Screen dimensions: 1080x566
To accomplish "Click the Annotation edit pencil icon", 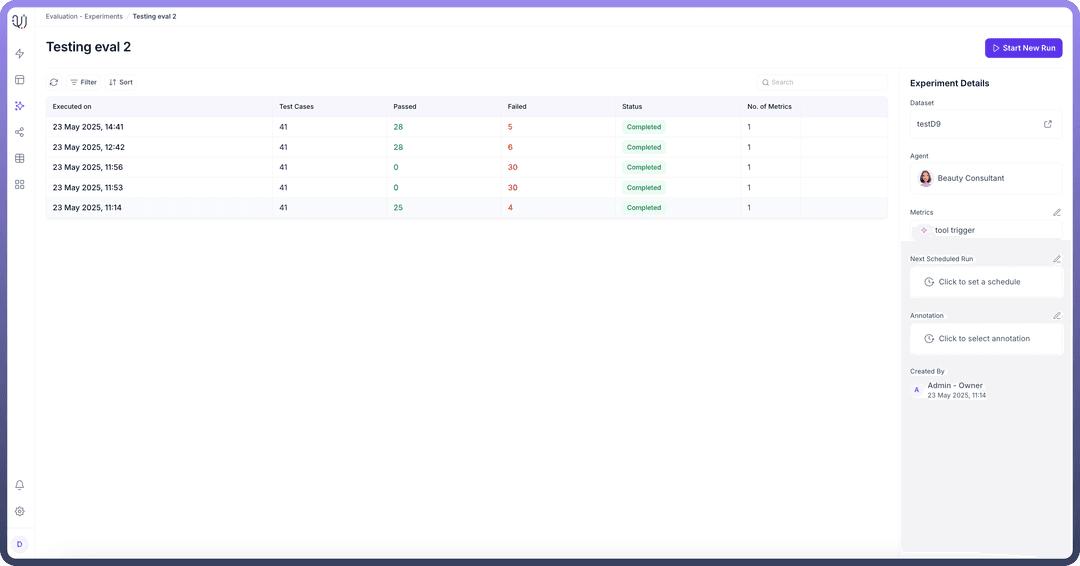I will pyautogui.click(x=1057, y=316).
